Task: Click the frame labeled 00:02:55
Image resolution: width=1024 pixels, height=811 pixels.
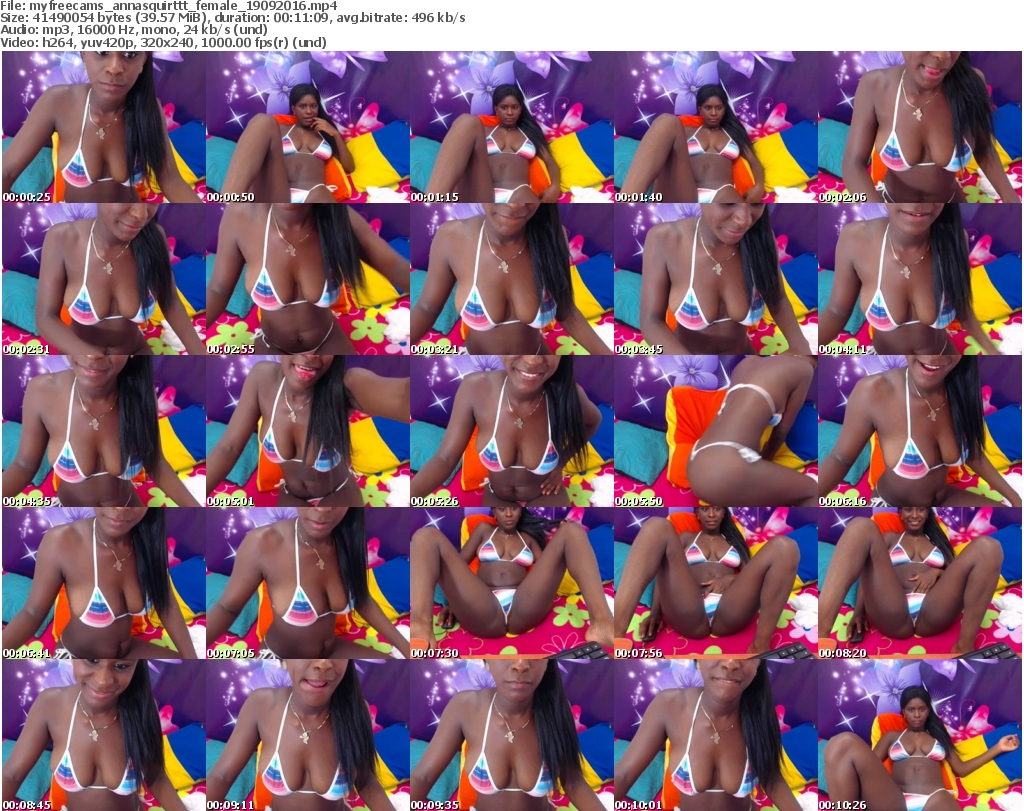Action: pyautogui.click(x=308, y=279)
